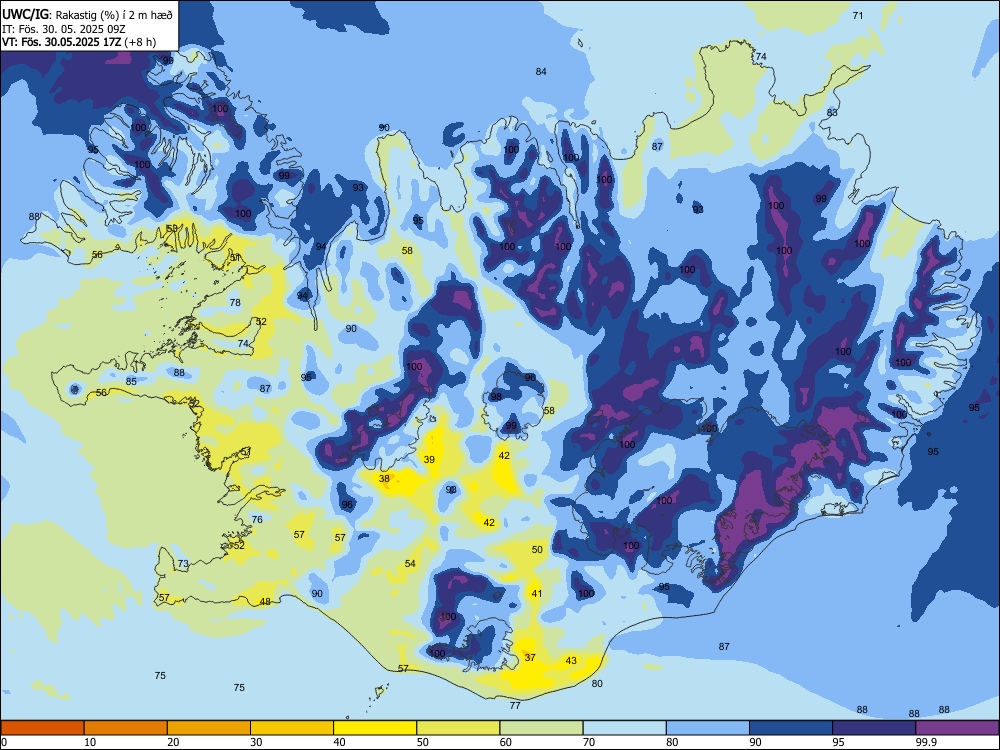Click the map value 48 on the southwest coast
Image resolution: width=1000 pixels, height=750 pixels.
coord(265,601)
